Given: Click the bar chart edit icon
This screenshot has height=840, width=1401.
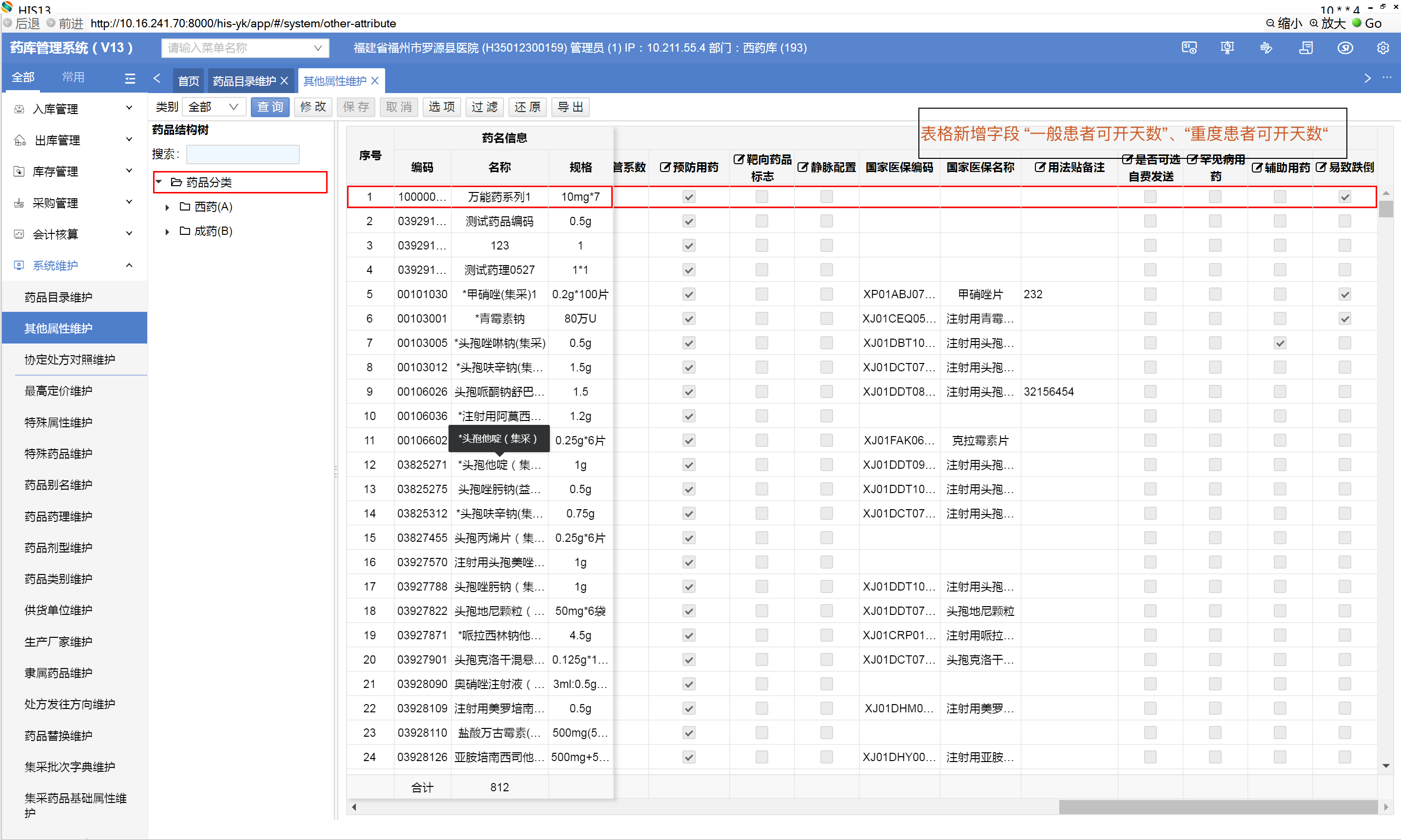Looking at the screenshot, I should pyautogui.click(x=1266, y=48).
